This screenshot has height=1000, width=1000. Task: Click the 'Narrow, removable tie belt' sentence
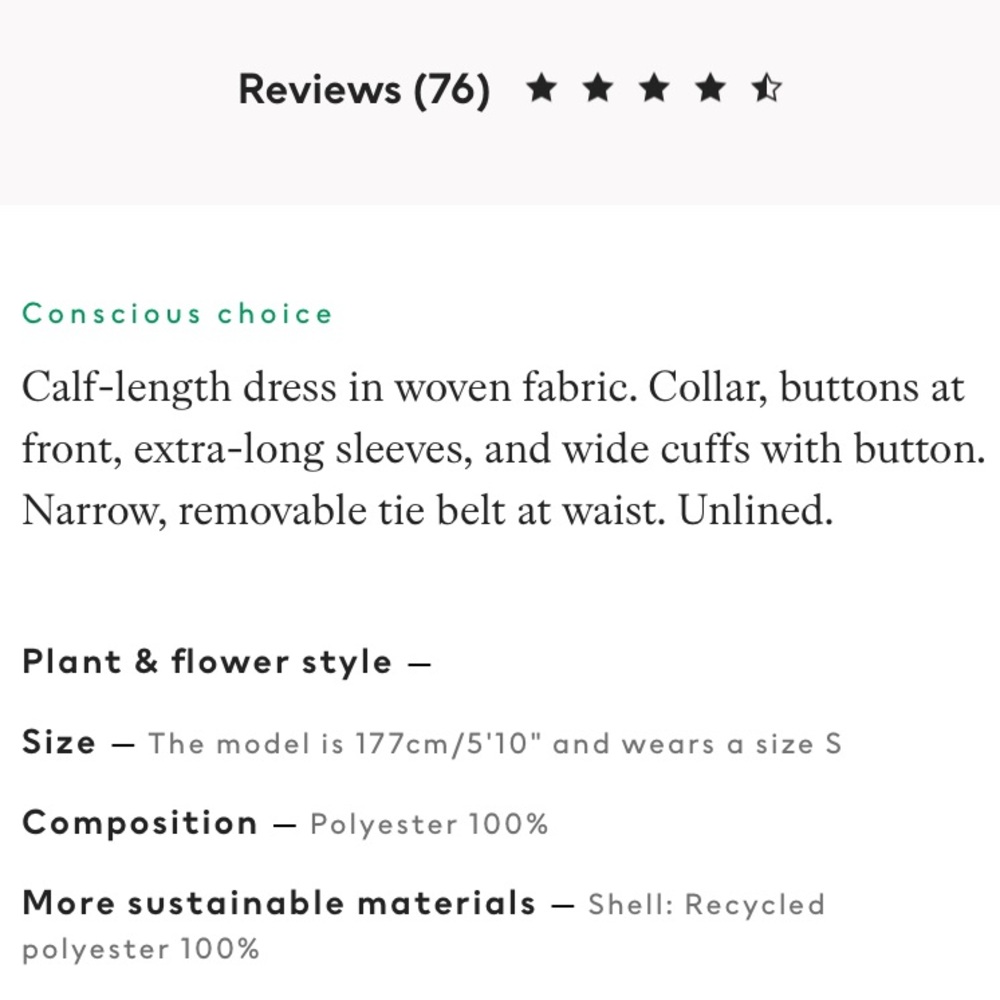pyautogui.click(x=428, y=511)
